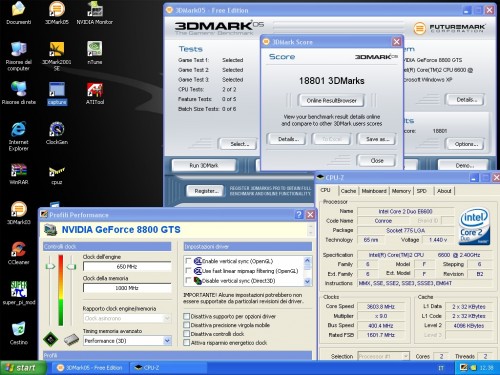Click the Run 3DMark button
The height and width of the screenshot is (375, 500).
204,165
